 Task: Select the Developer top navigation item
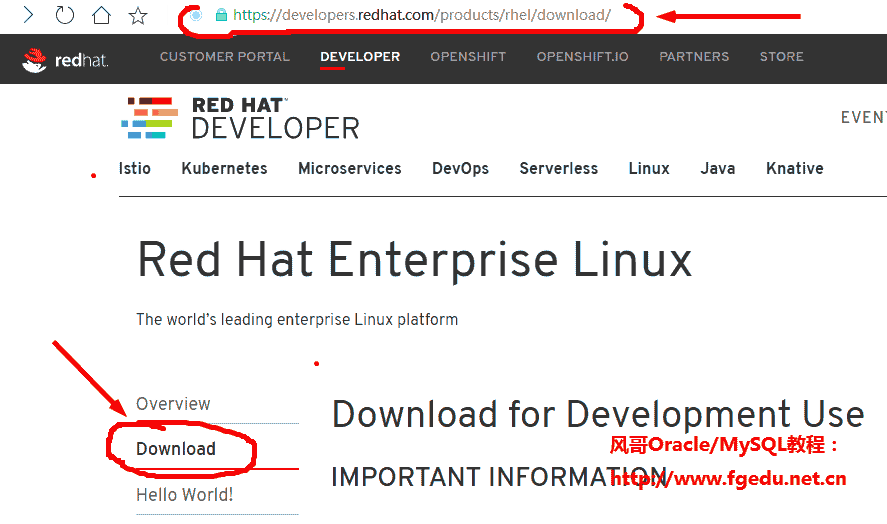click(x=360, y=57)
